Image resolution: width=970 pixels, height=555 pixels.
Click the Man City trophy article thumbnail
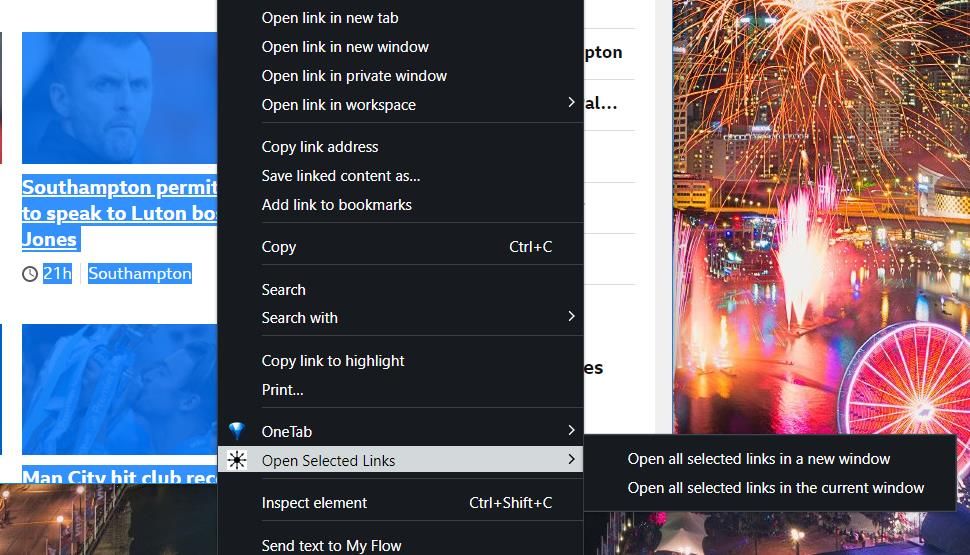coord(119,389)
